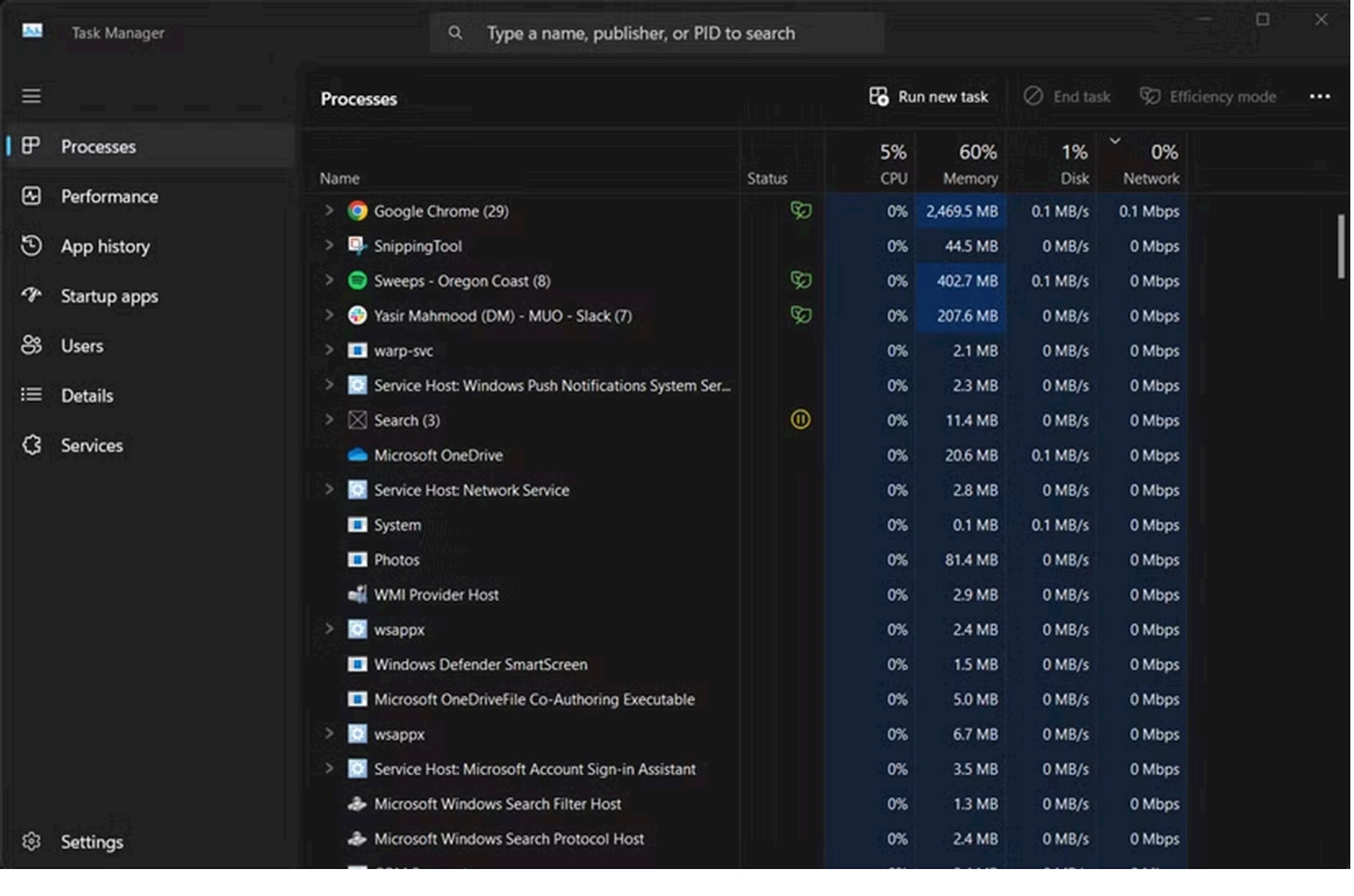Click the search magnifier icon

(455, 32)
